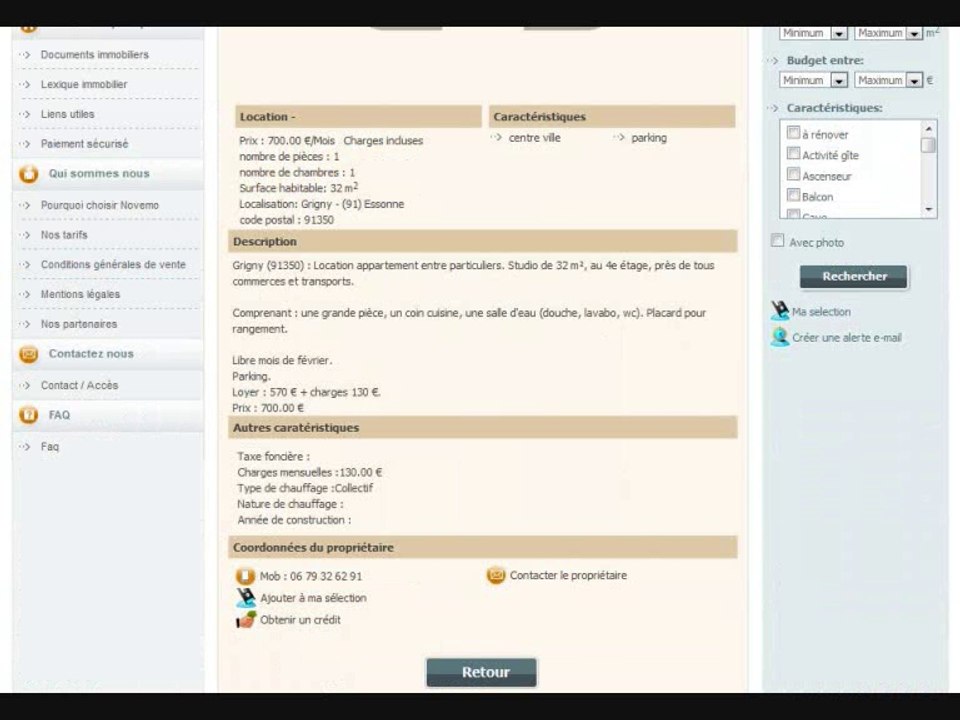
Task: Click the Caractéristiques list scrollbar thumb
Action: pos(928,145)
